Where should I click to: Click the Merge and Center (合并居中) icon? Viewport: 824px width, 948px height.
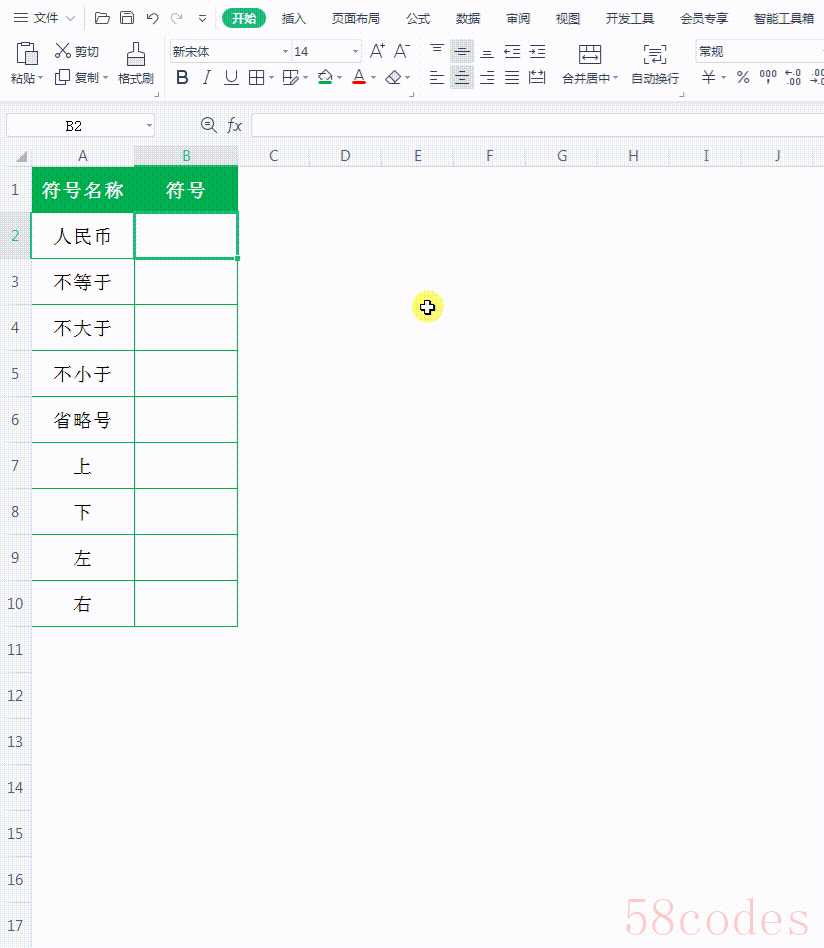(x=590, y=54)
